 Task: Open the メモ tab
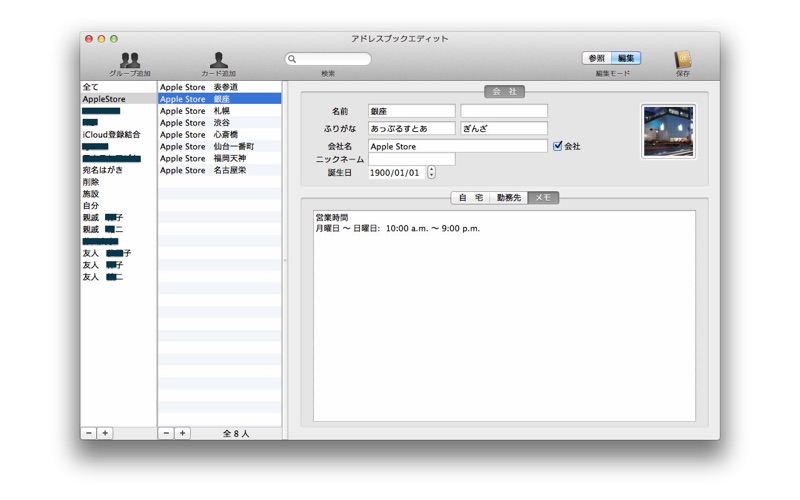543,197
